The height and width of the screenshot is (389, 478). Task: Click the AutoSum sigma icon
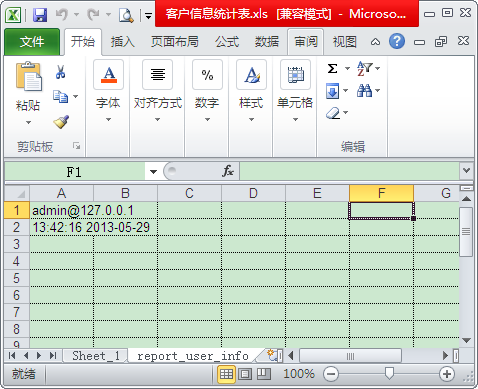[332, 69]
